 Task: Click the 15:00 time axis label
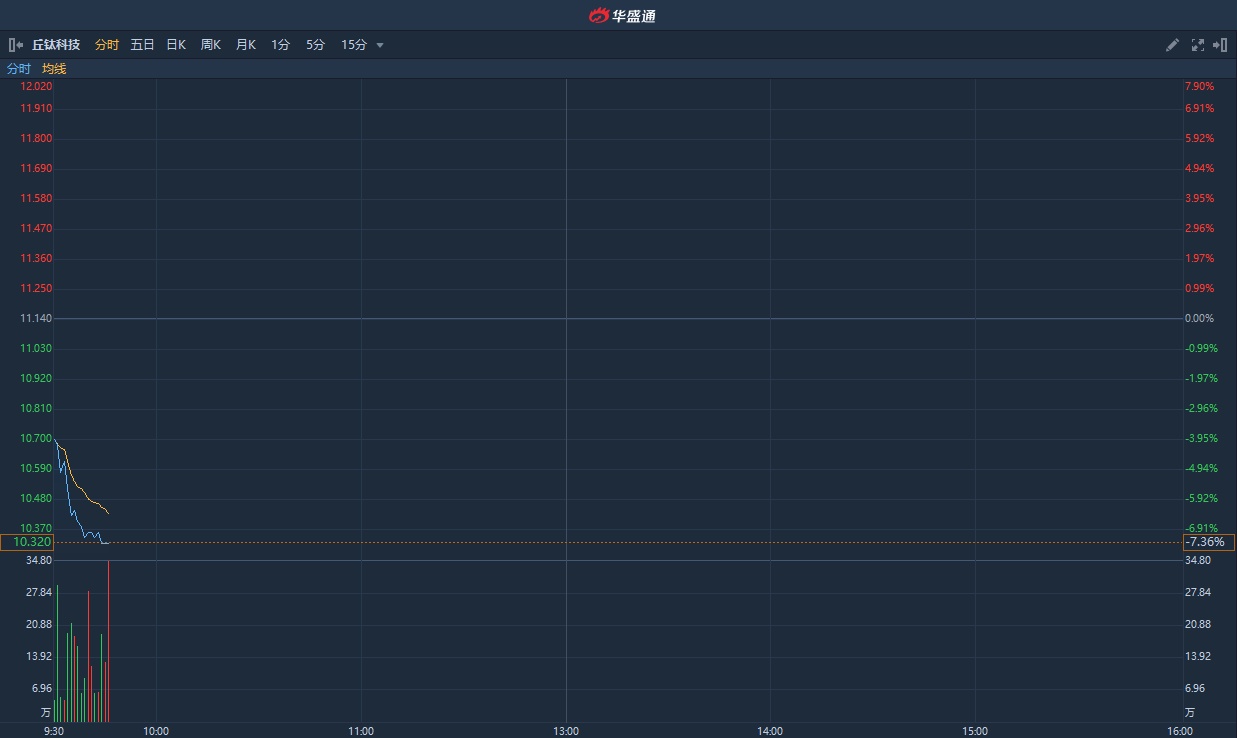[975, 731]
